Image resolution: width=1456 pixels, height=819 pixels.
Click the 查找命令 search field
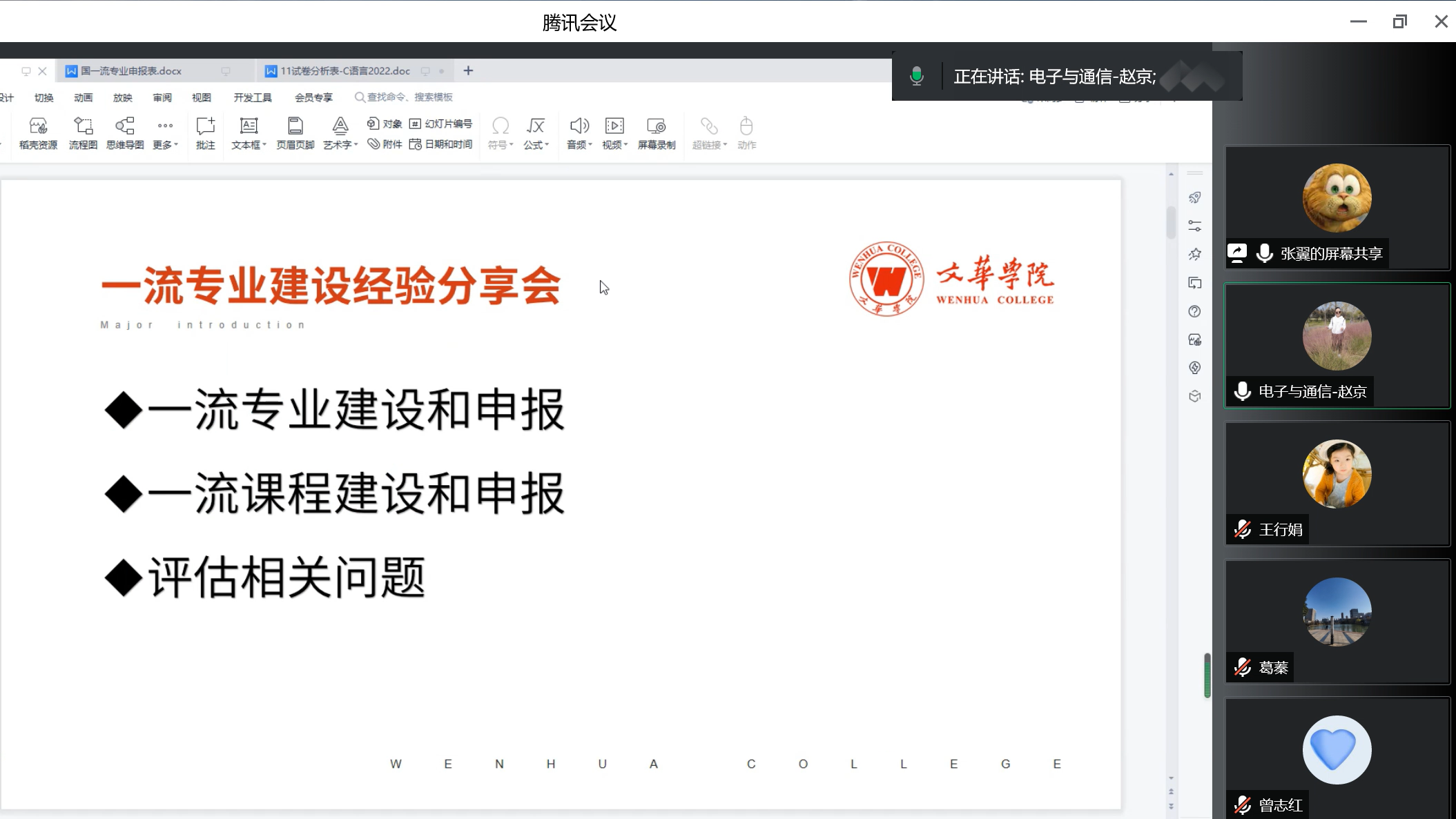click(409, 97)
